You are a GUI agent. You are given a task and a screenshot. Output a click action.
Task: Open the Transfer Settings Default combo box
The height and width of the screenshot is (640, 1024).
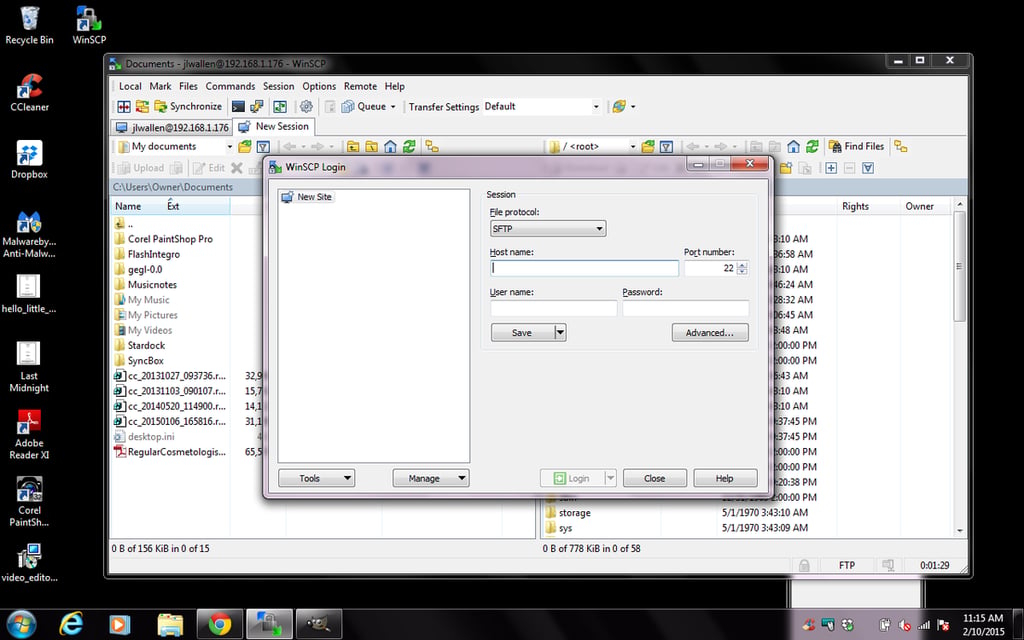tap(541, 106)
